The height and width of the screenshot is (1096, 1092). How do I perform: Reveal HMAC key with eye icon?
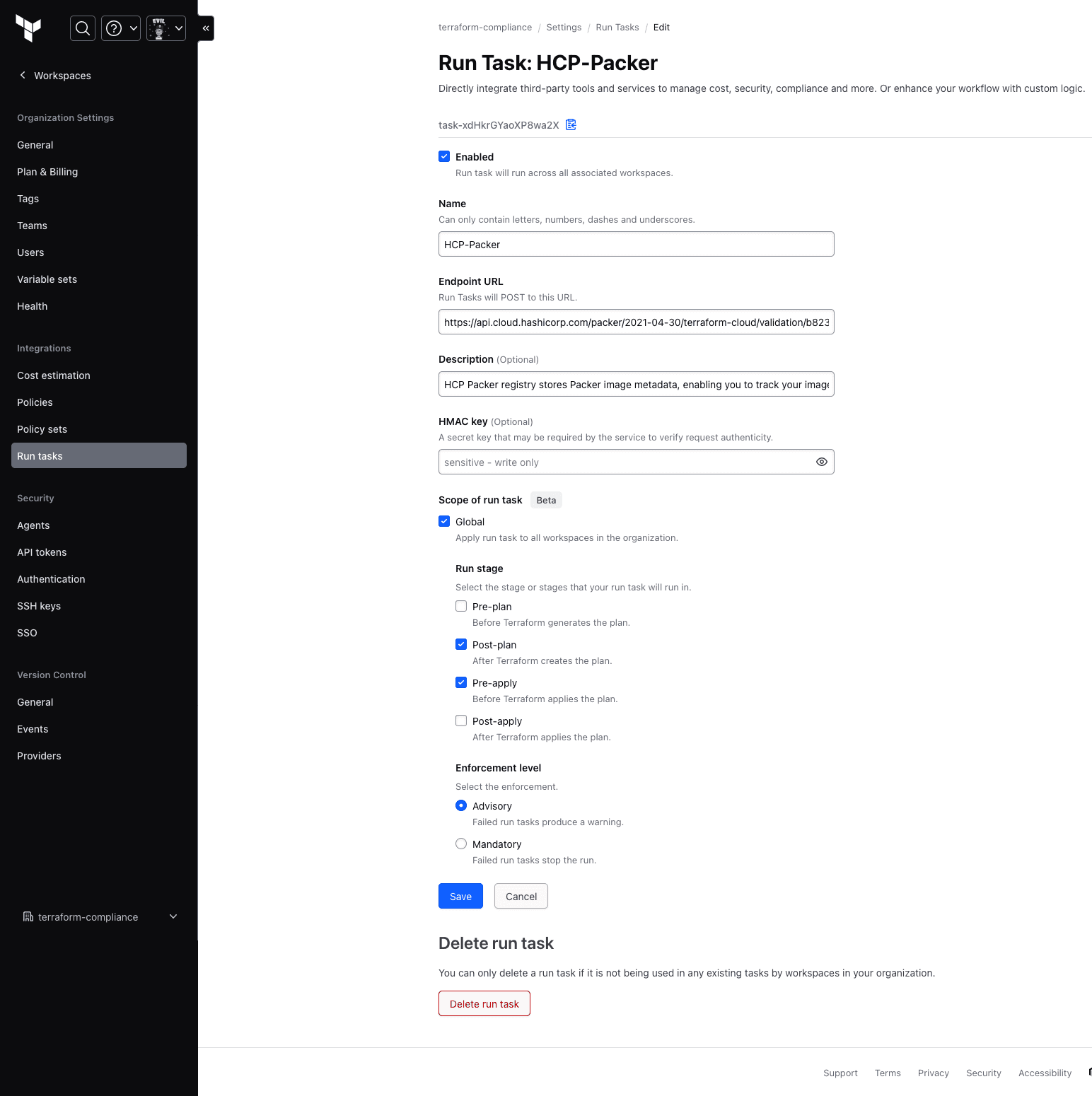[821, 462]
